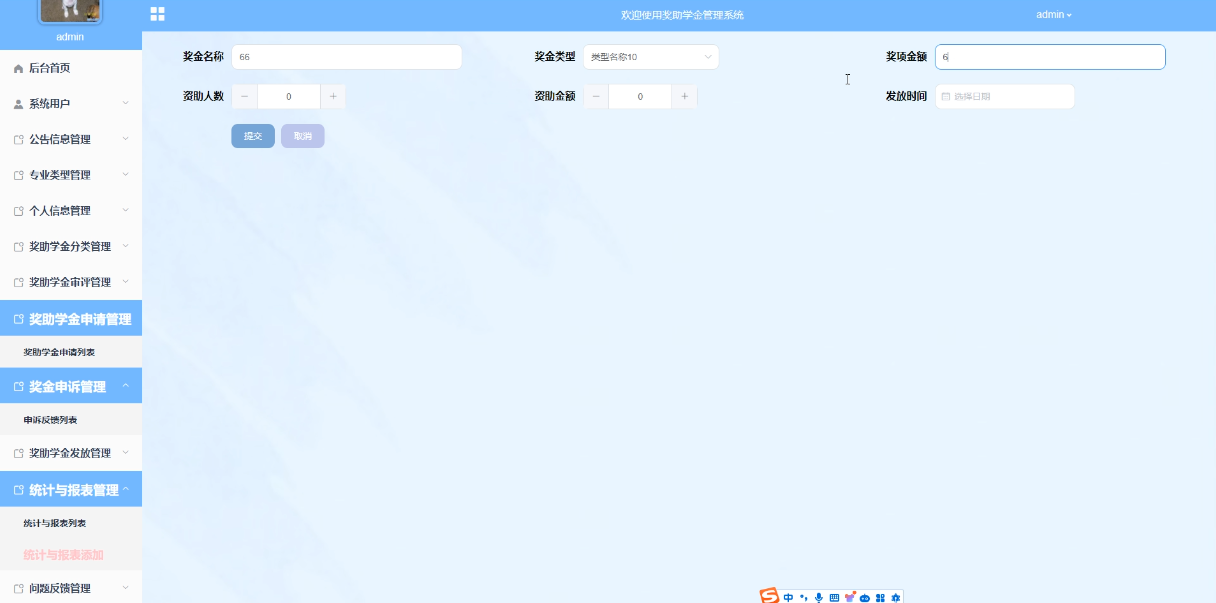Focus the 奖项金额 input field
This screenshot has height=603, width=1216.
point(1050,57)
